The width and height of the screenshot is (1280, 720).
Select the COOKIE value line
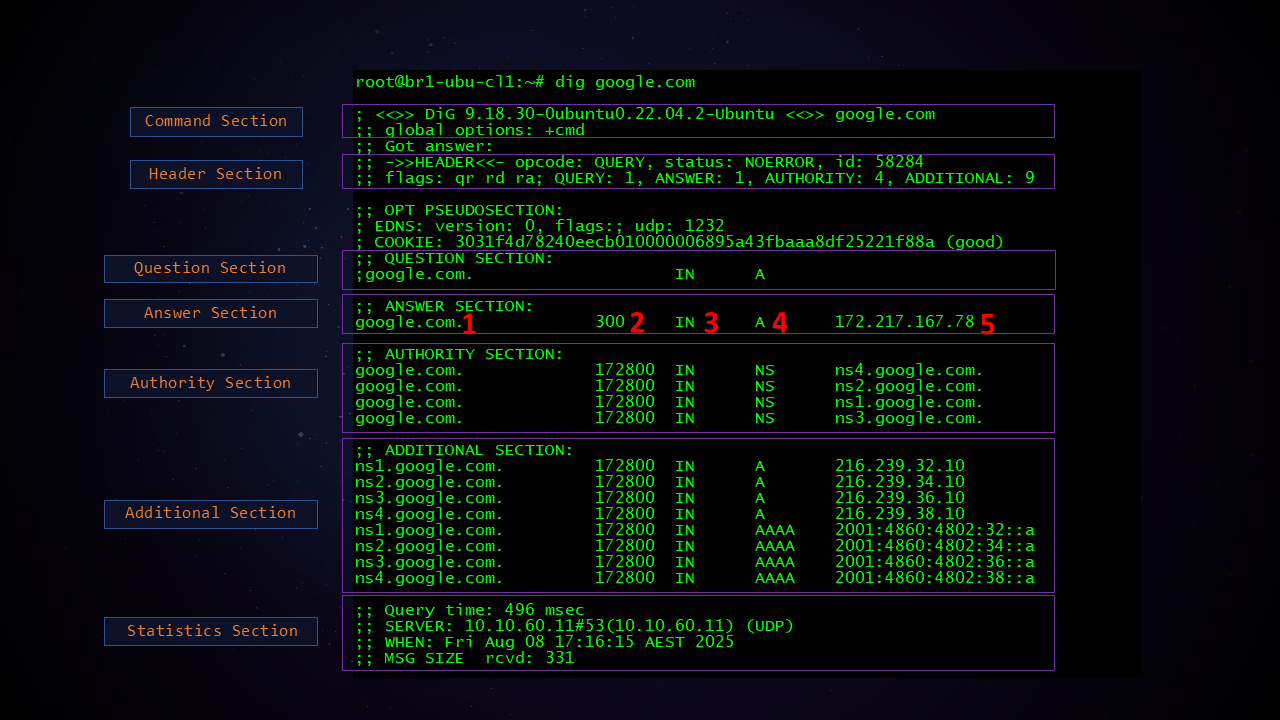680,242
